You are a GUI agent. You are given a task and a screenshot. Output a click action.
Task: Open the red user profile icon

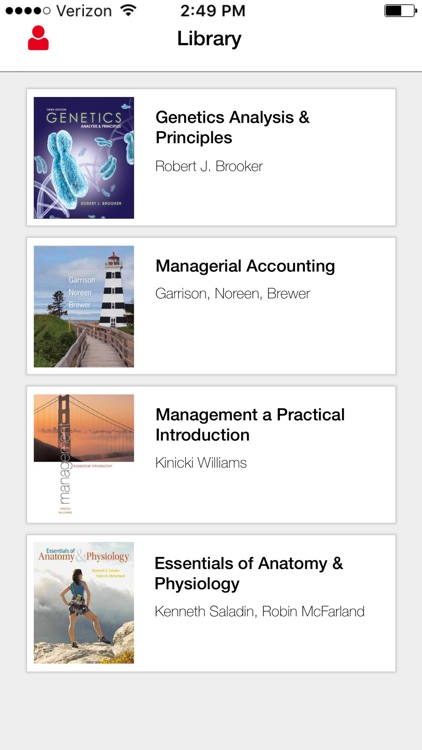pos(38,38)
